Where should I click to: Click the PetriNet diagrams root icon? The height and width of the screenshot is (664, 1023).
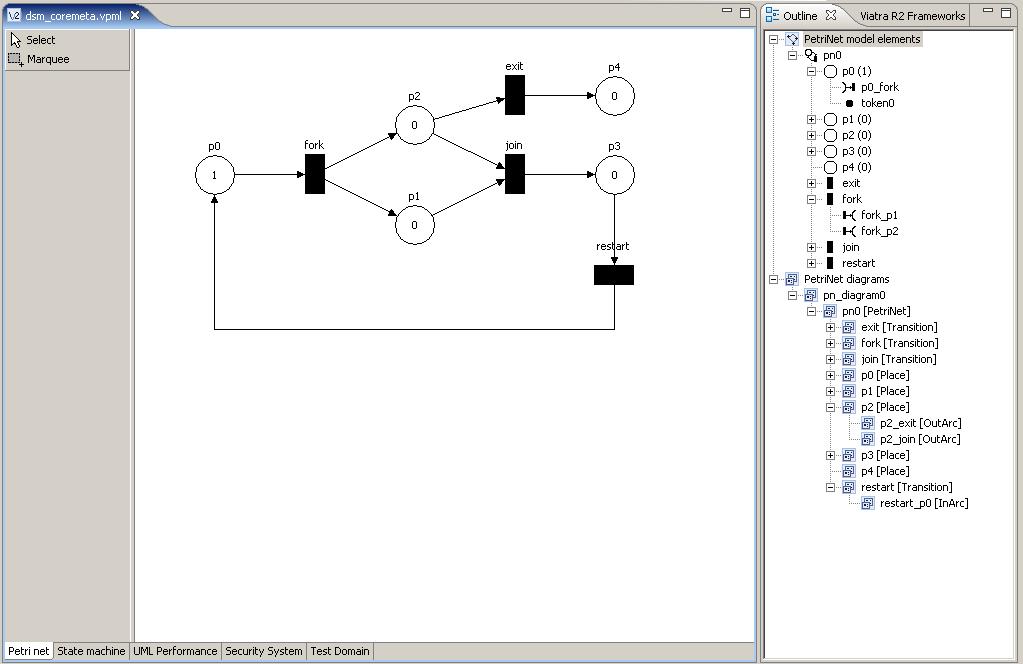pos(792,279)
